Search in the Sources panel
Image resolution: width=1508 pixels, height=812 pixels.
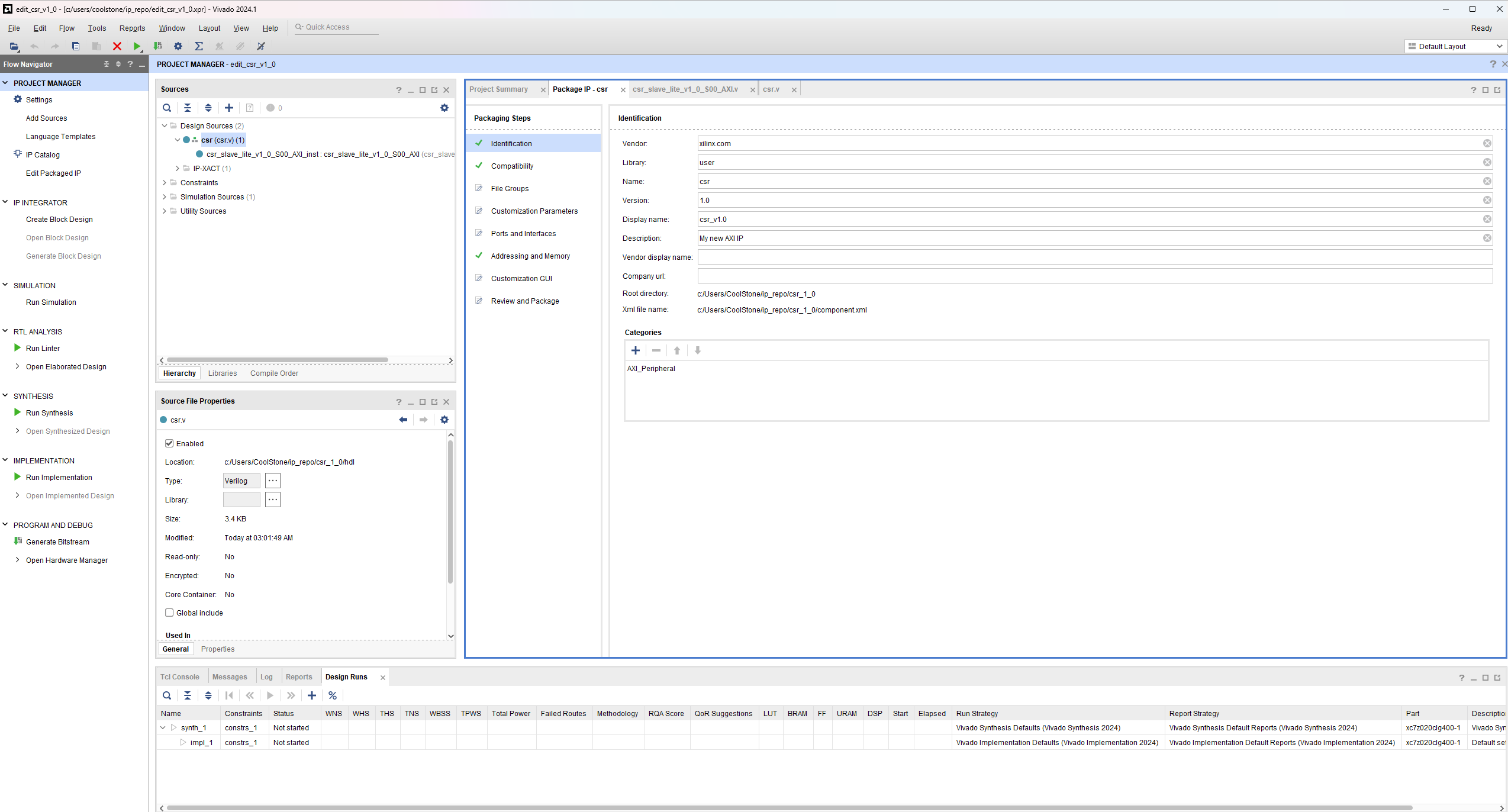167,108
